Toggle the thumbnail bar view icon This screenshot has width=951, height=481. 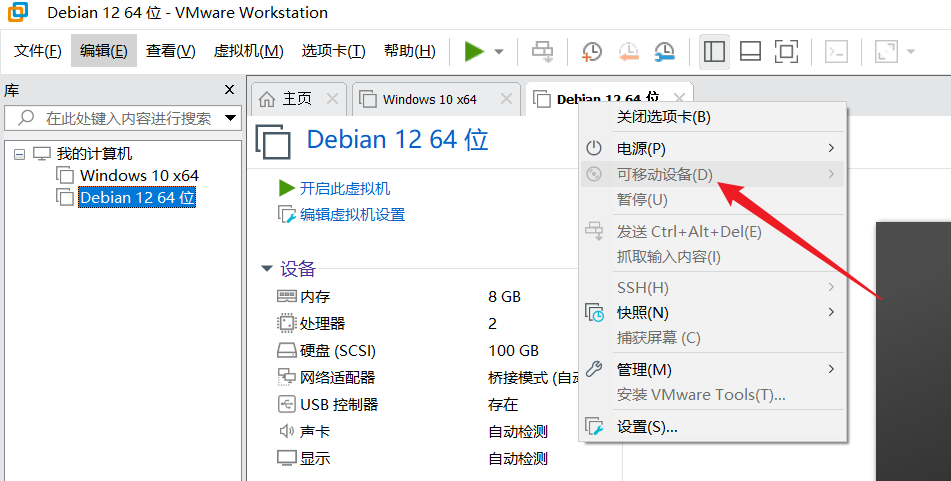point(750,52)
